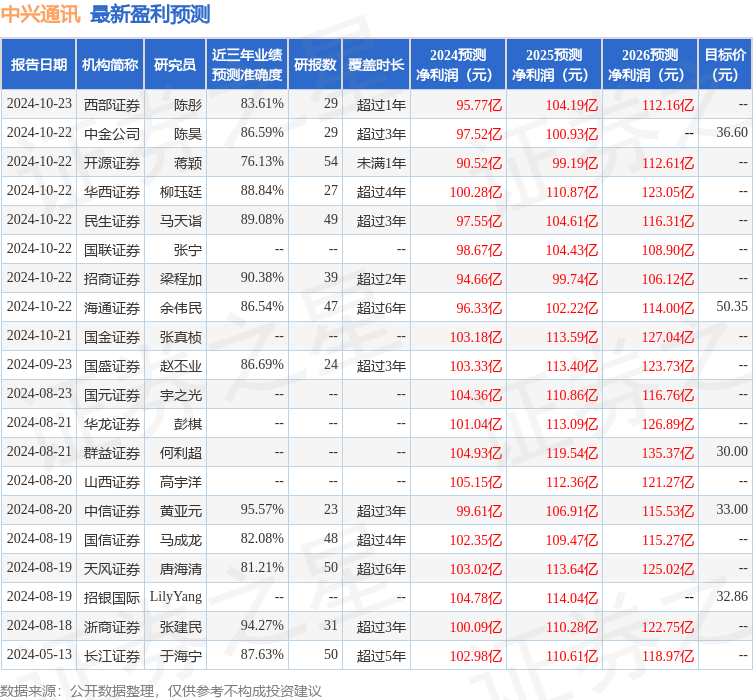Click the 最新盈利预测 title text
Viewport: 753px width, 700px height.
click(150, 14)
